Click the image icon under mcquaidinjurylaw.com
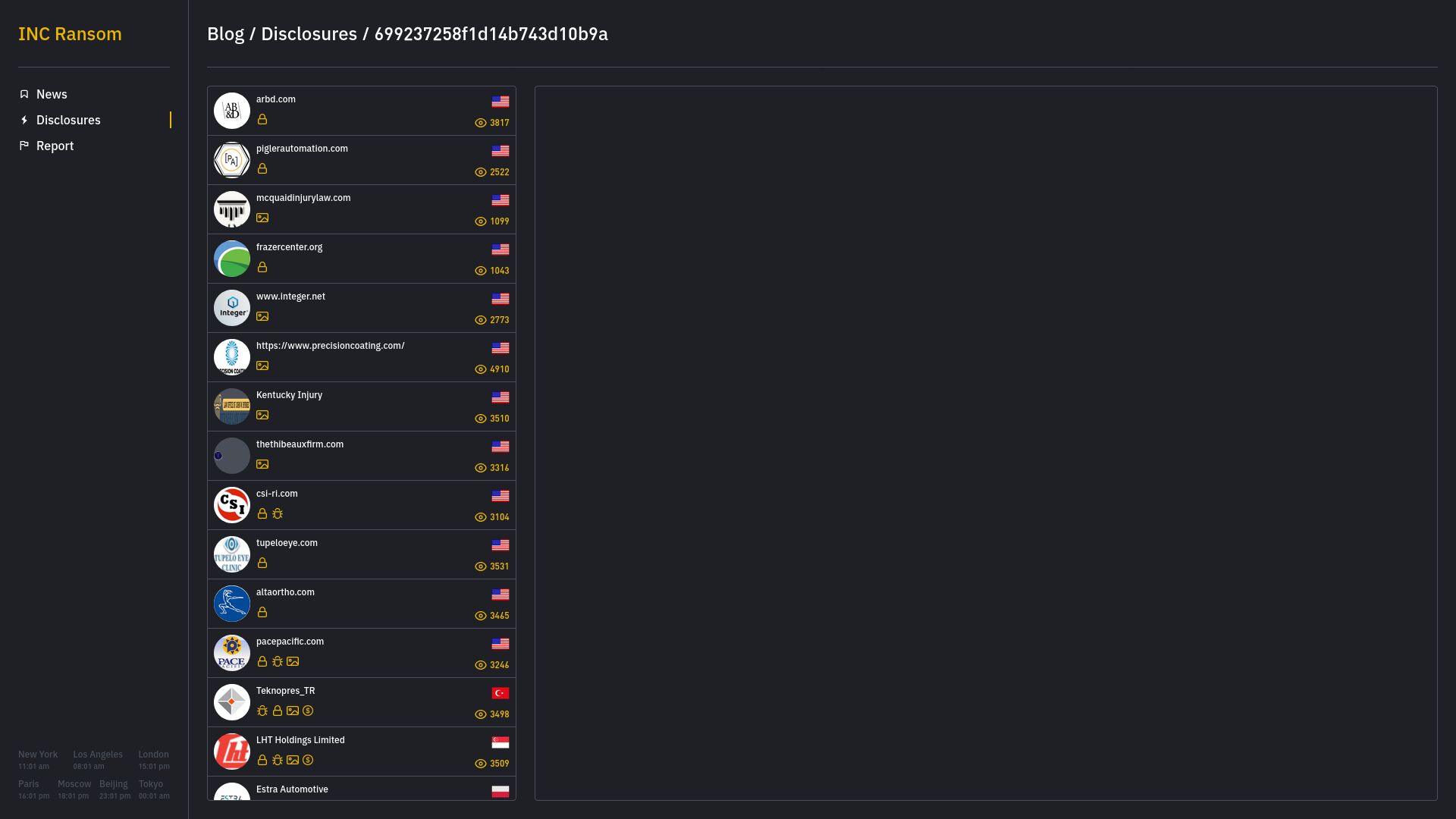 pyautogui.click(x=262, y=218)
